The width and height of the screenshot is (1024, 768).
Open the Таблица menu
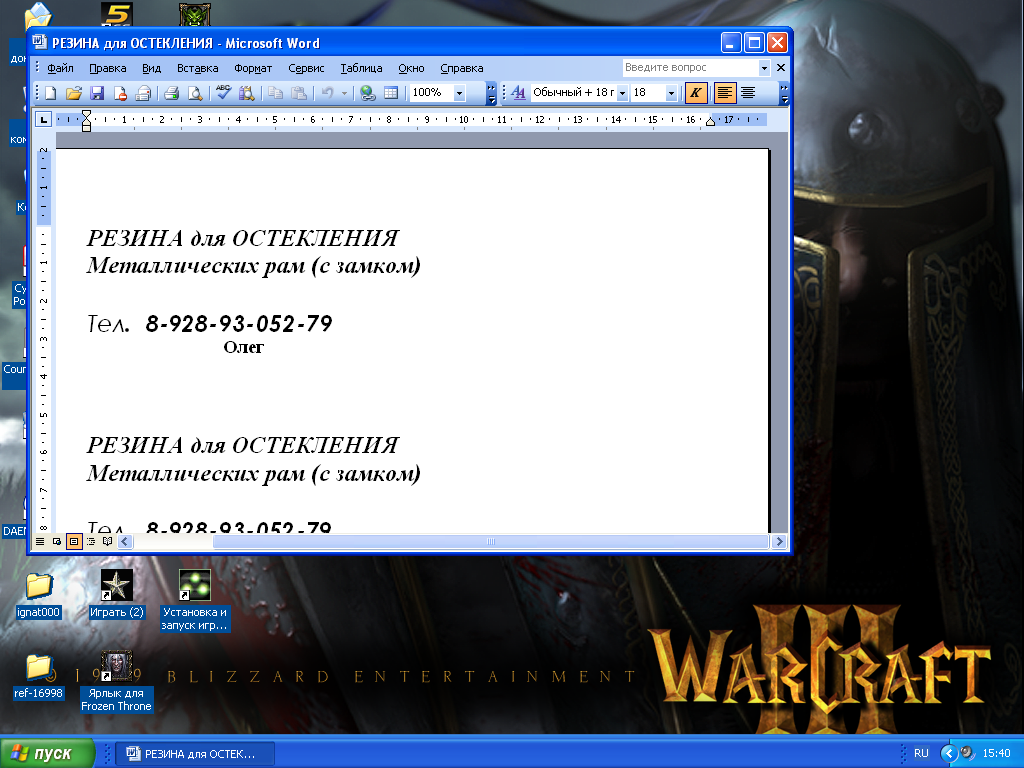click(x=361, y=69)
